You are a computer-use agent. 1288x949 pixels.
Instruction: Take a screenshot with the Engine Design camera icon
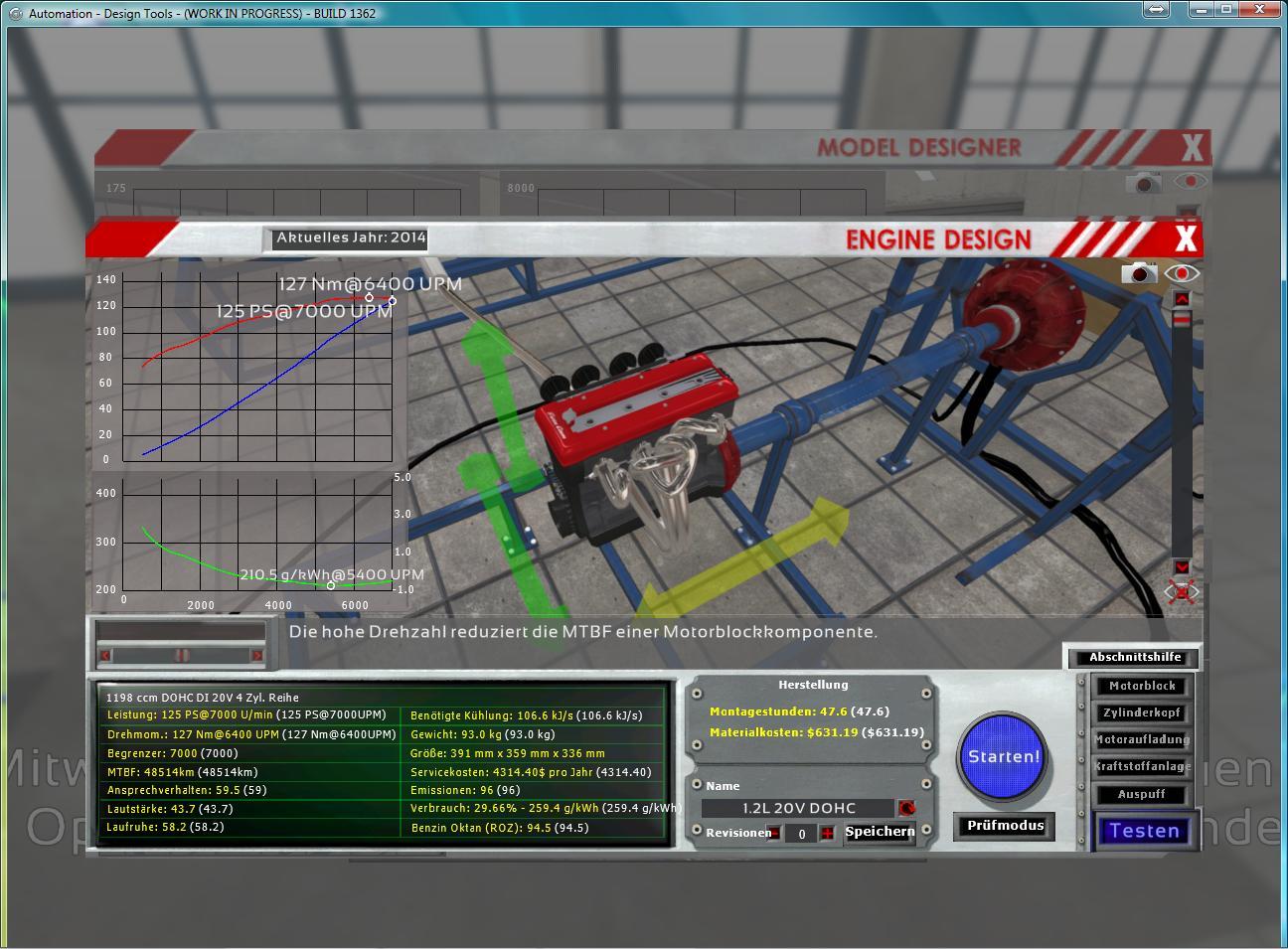click(1140, 273)
